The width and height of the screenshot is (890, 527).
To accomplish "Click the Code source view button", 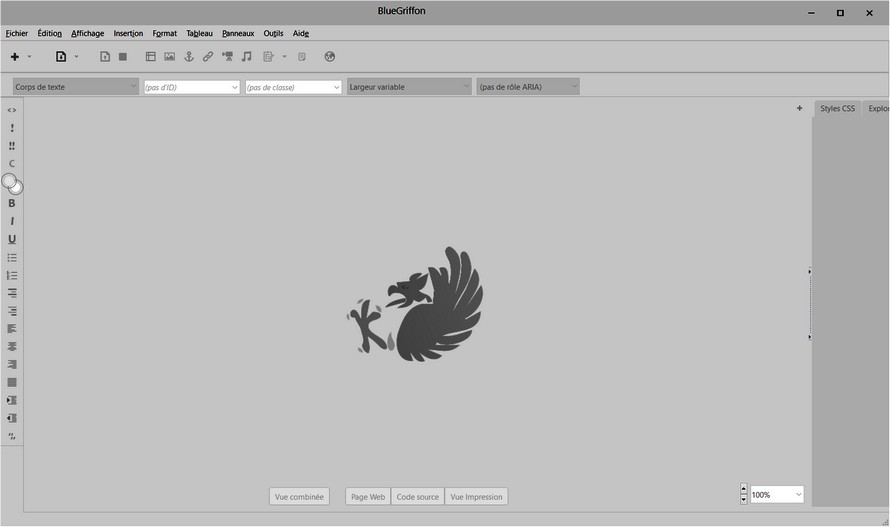I will (417, 497).
